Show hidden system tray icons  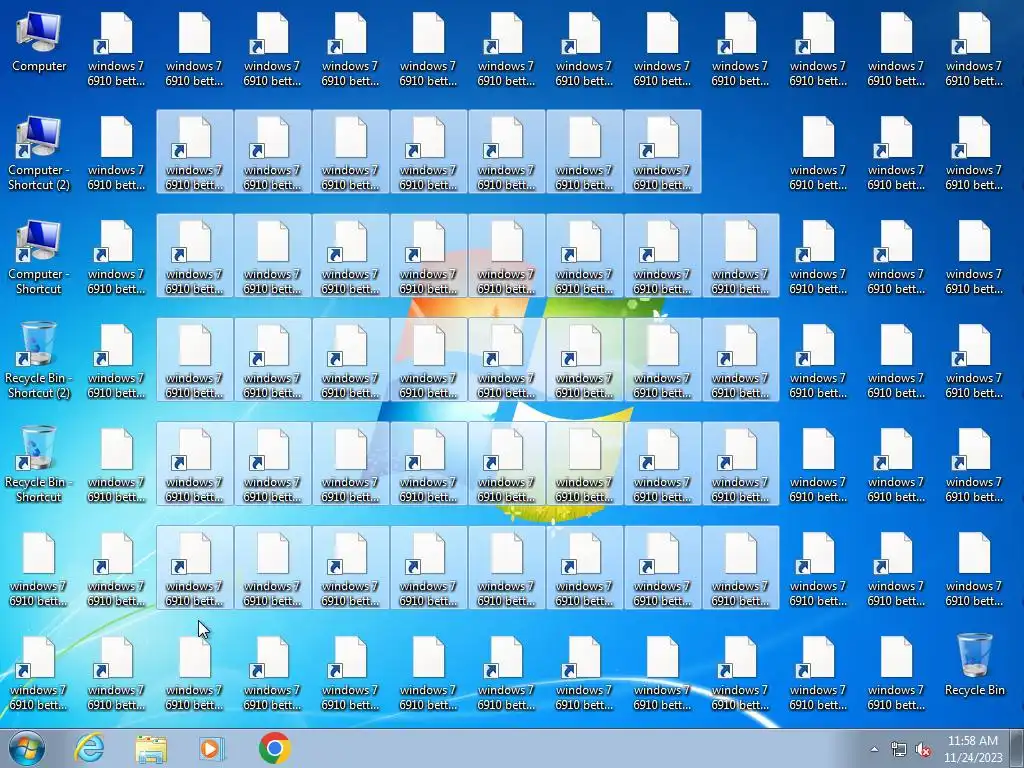pos(874,749)
